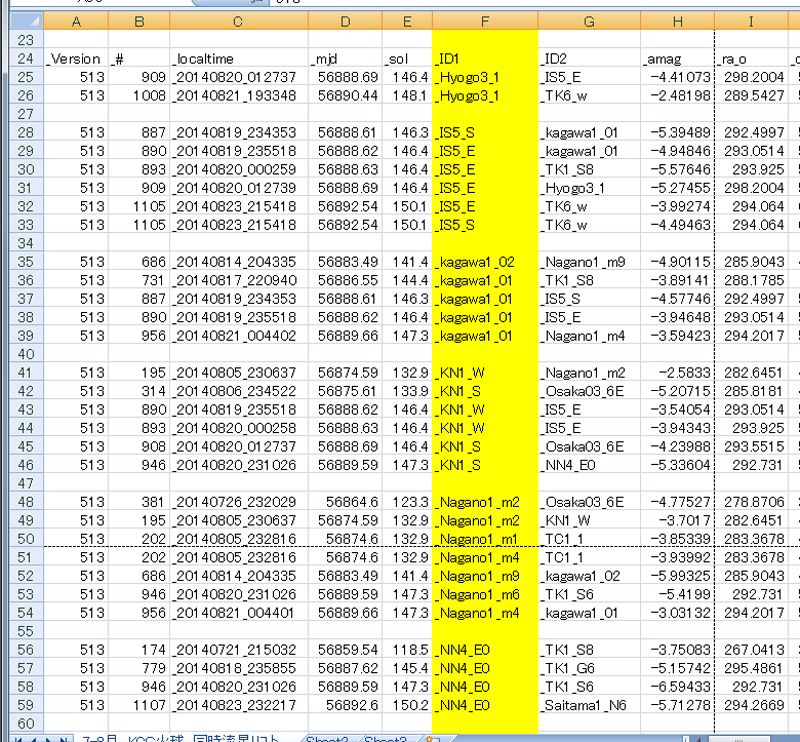Select the -6.59433 amag cell
This screenshot has height=742, width=800.
[x=677, y=686]
